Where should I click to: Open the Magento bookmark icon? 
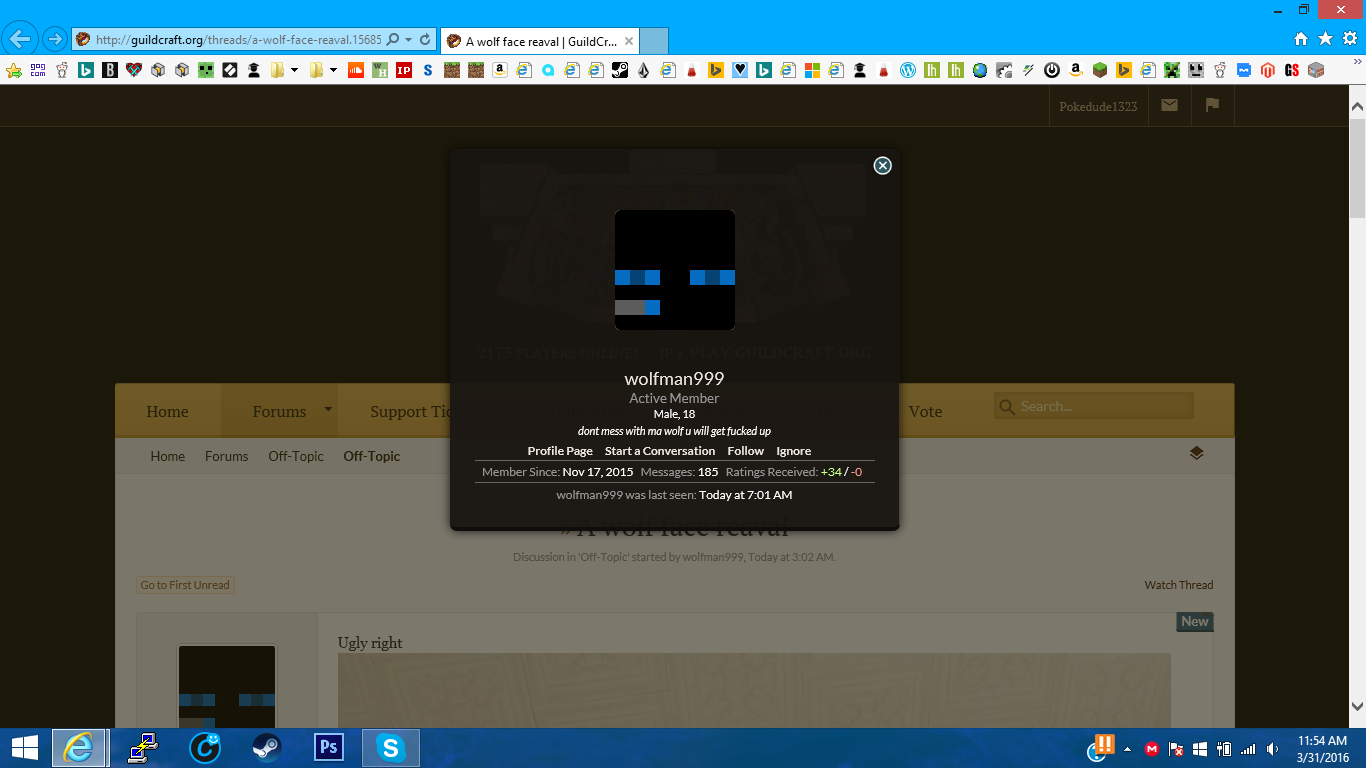point(1268,70)
